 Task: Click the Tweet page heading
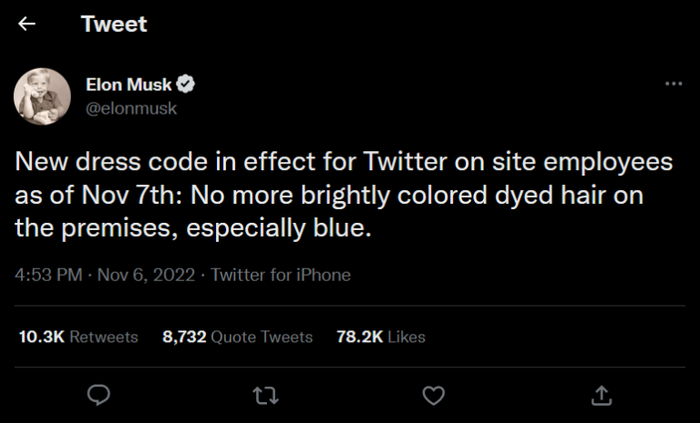114,25
